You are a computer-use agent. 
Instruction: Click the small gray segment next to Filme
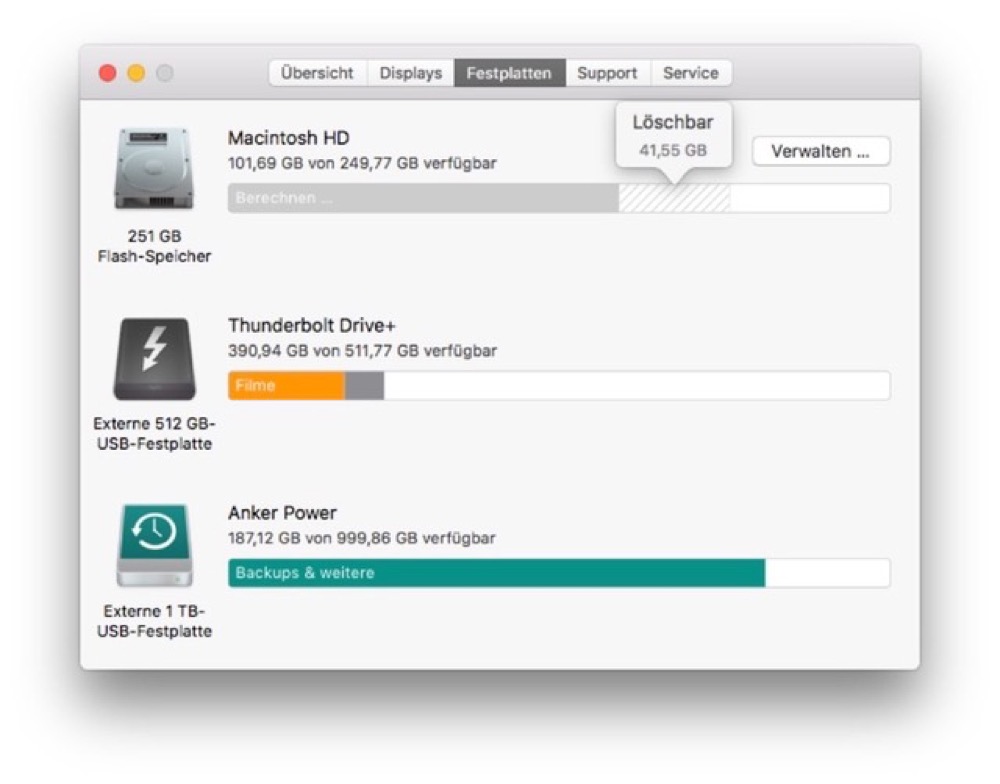pos(364,386)
